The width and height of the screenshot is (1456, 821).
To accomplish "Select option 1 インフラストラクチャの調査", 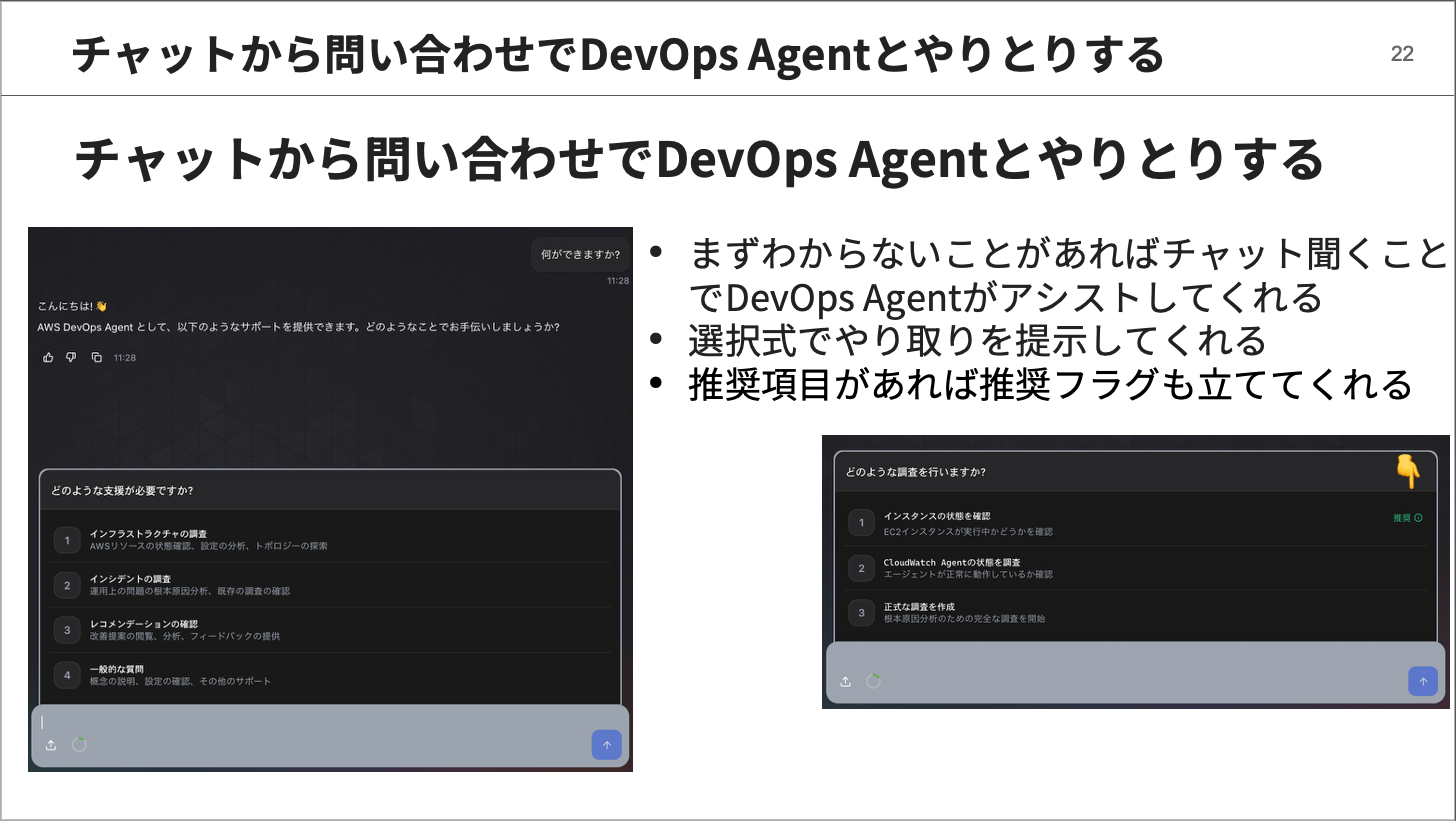I will [331, 540].
